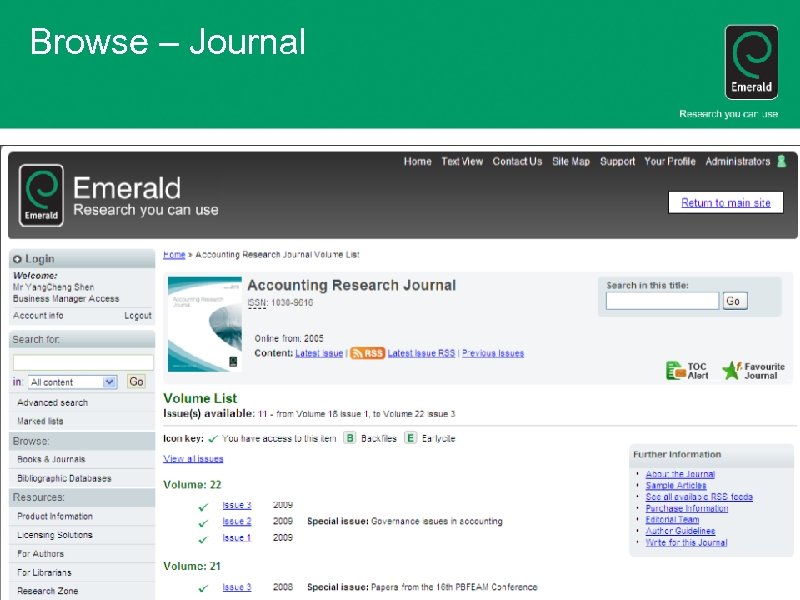The image size is (800, 600).
Task: Click the Emerald logo in the slide corner
Action: [750, 60]
